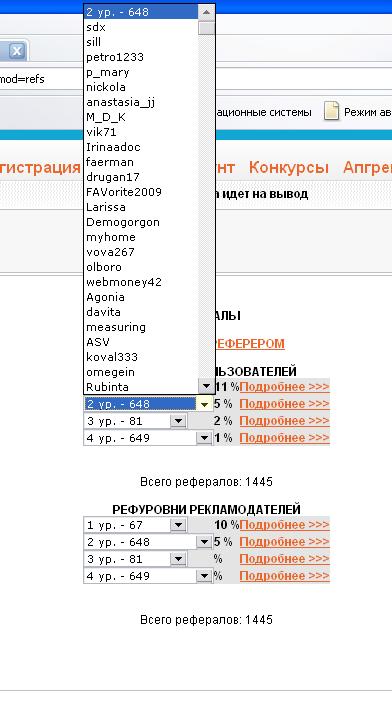This screenshot has width=392, height=725.
Task: Pick myhome from the list
Action: point(141,237)
